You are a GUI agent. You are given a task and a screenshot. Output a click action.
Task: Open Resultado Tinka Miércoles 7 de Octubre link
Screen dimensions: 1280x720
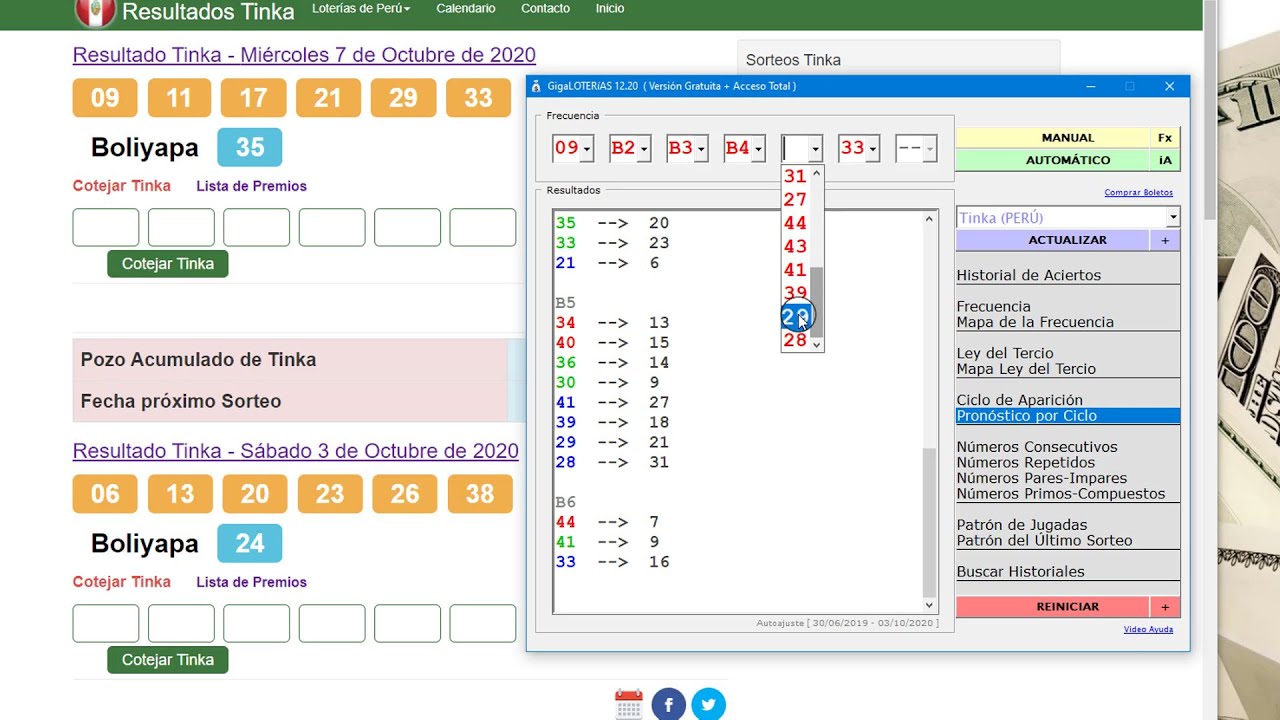pos(304,55)
